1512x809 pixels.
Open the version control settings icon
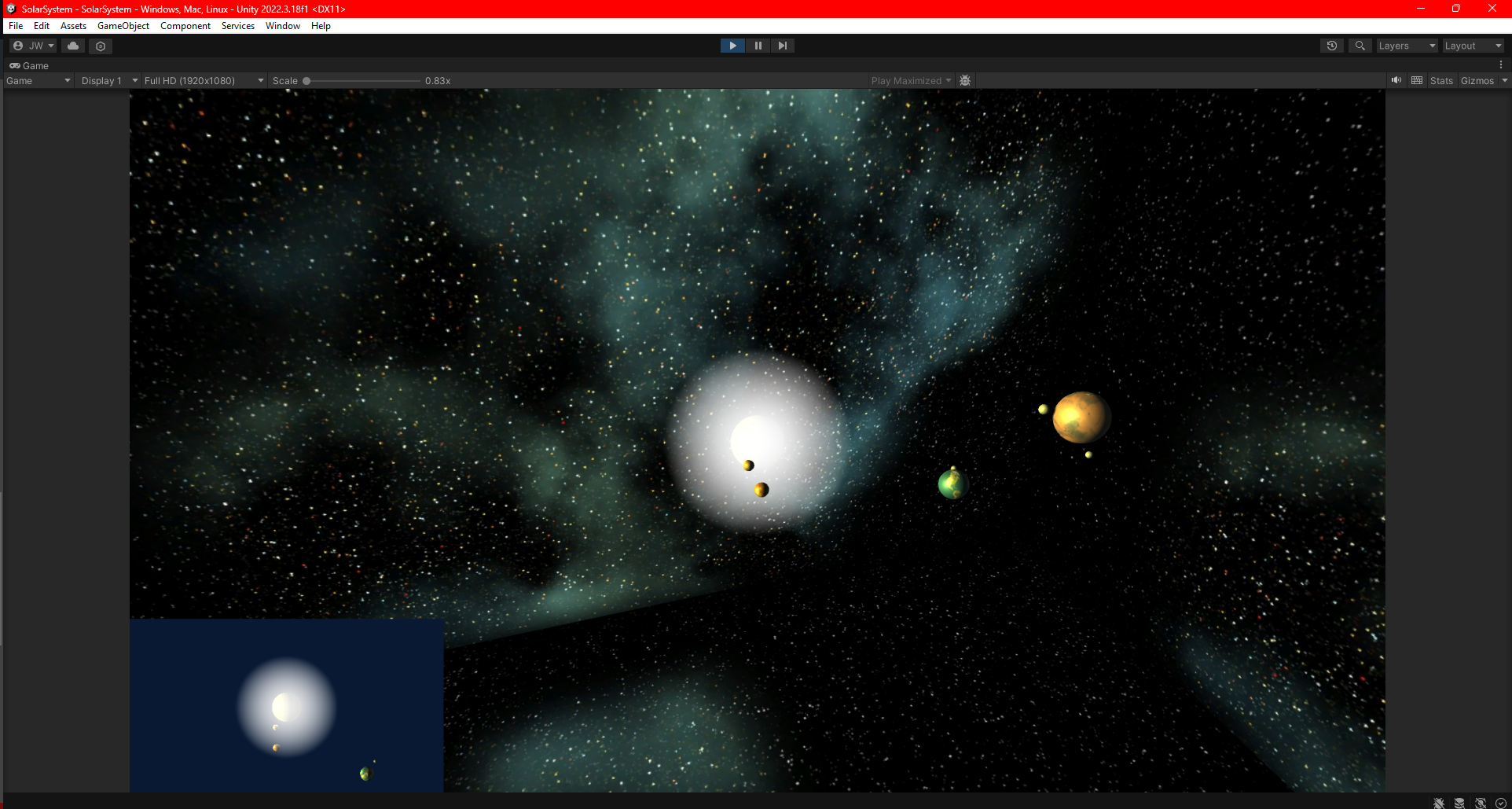pos(101,46)
